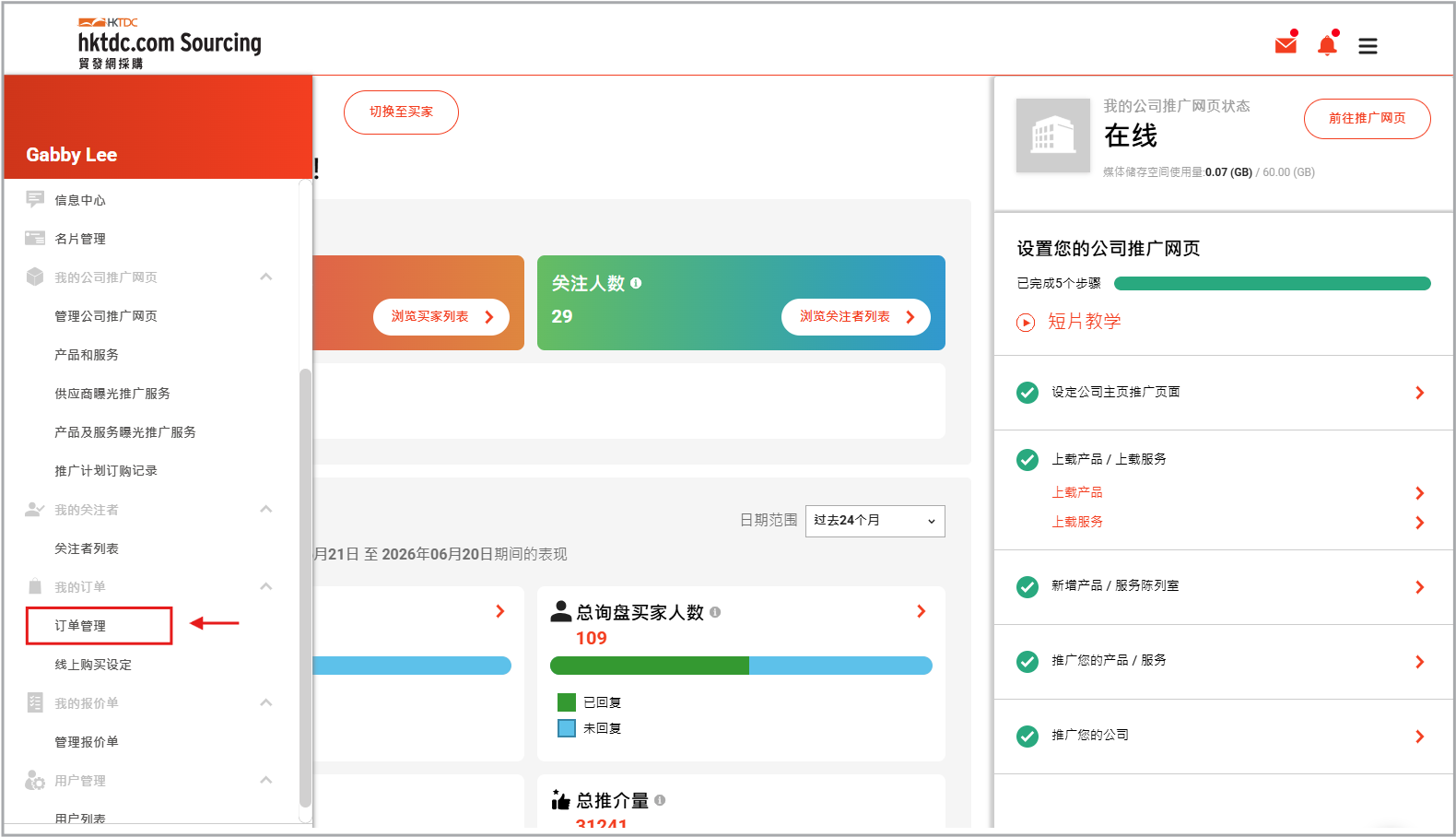The width and height of the screenshot is (1456, 837).
Task: Open arrow for 推广您的产品 / 服务 step
Action: 1419,662
